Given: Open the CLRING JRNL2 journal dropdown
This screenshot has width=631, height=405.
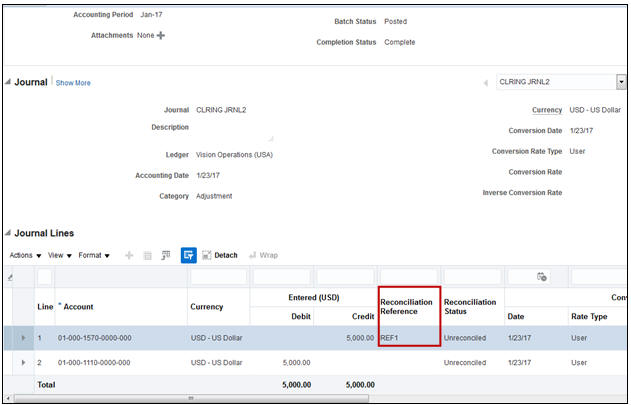Looking at the screenshot, I should [x=621, y=82].
